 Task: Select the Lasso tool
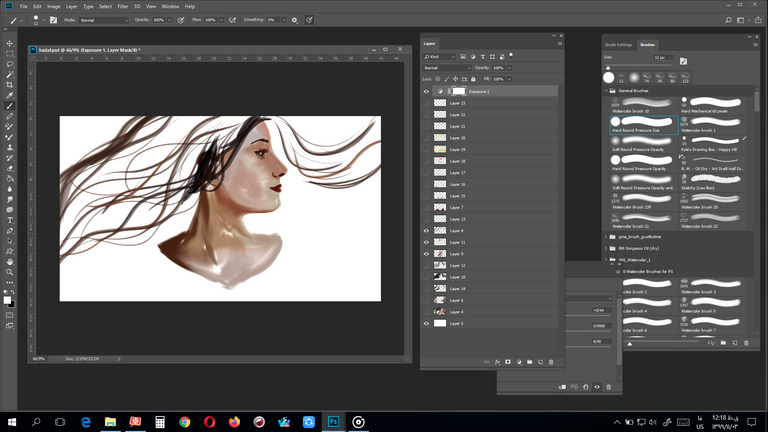point(9,64)
